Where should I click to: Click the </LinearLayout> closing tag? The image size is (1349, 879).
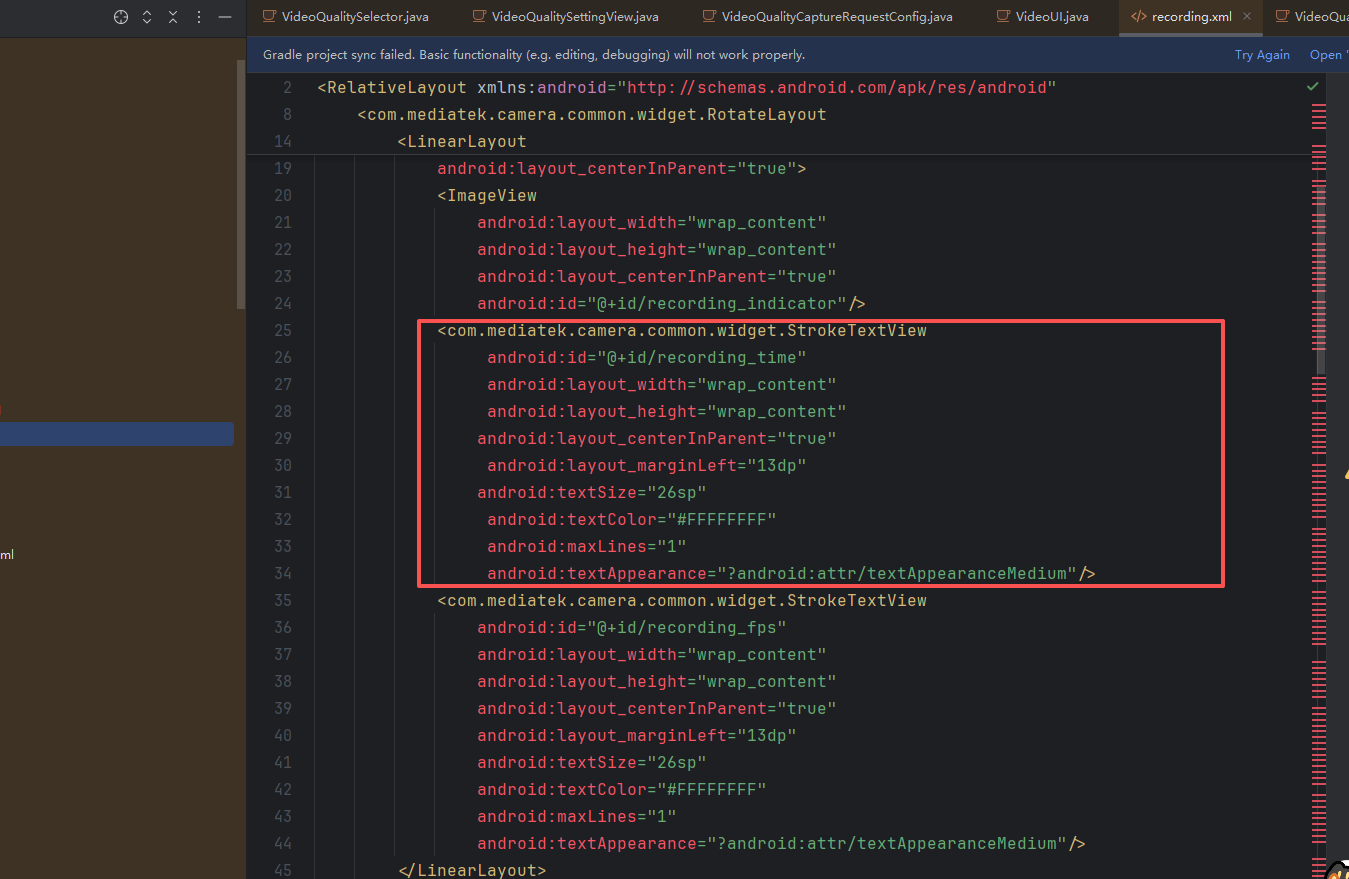(472, 871)
